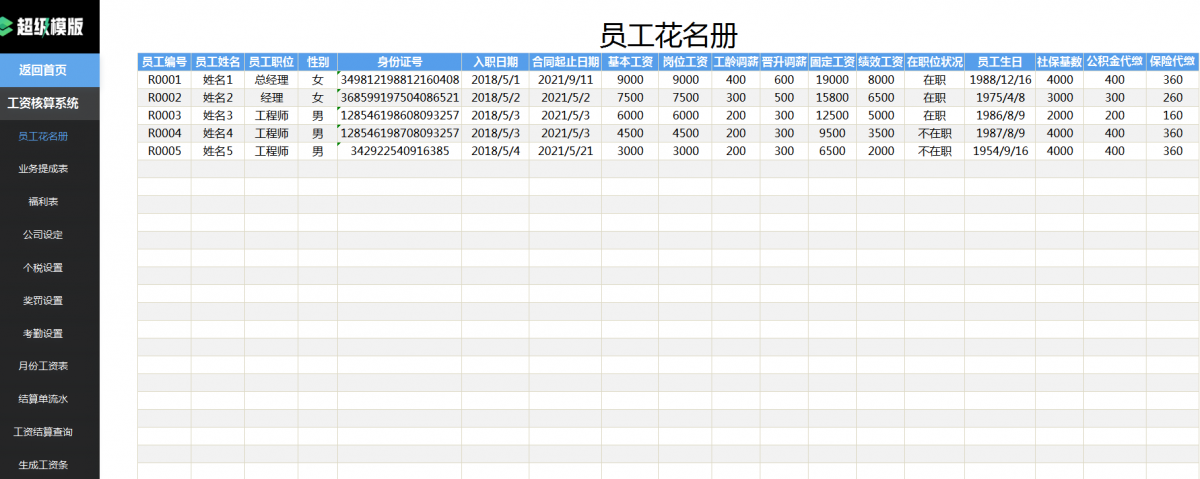Screen dimensions: 1200x479
Task: Open the 考勤设置 page
Action: pyautogui.click(x=43, y=334)
